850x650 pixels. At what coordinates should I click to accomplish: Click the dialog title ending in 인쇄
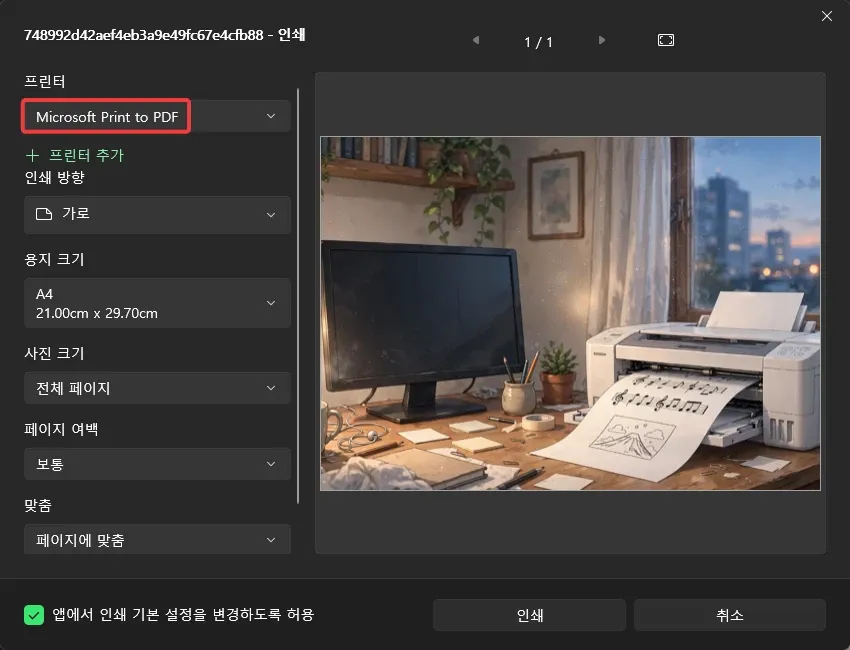pos(164,35)
